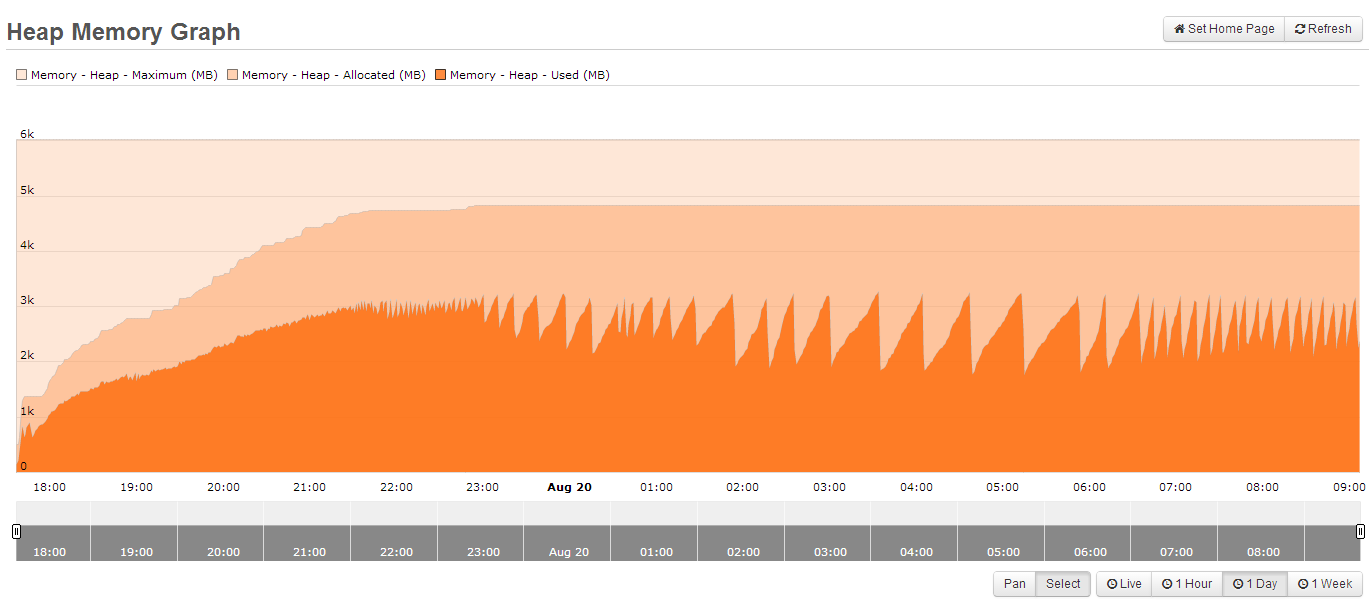Click the Heap Memory Graph heading

coord(124,32)
